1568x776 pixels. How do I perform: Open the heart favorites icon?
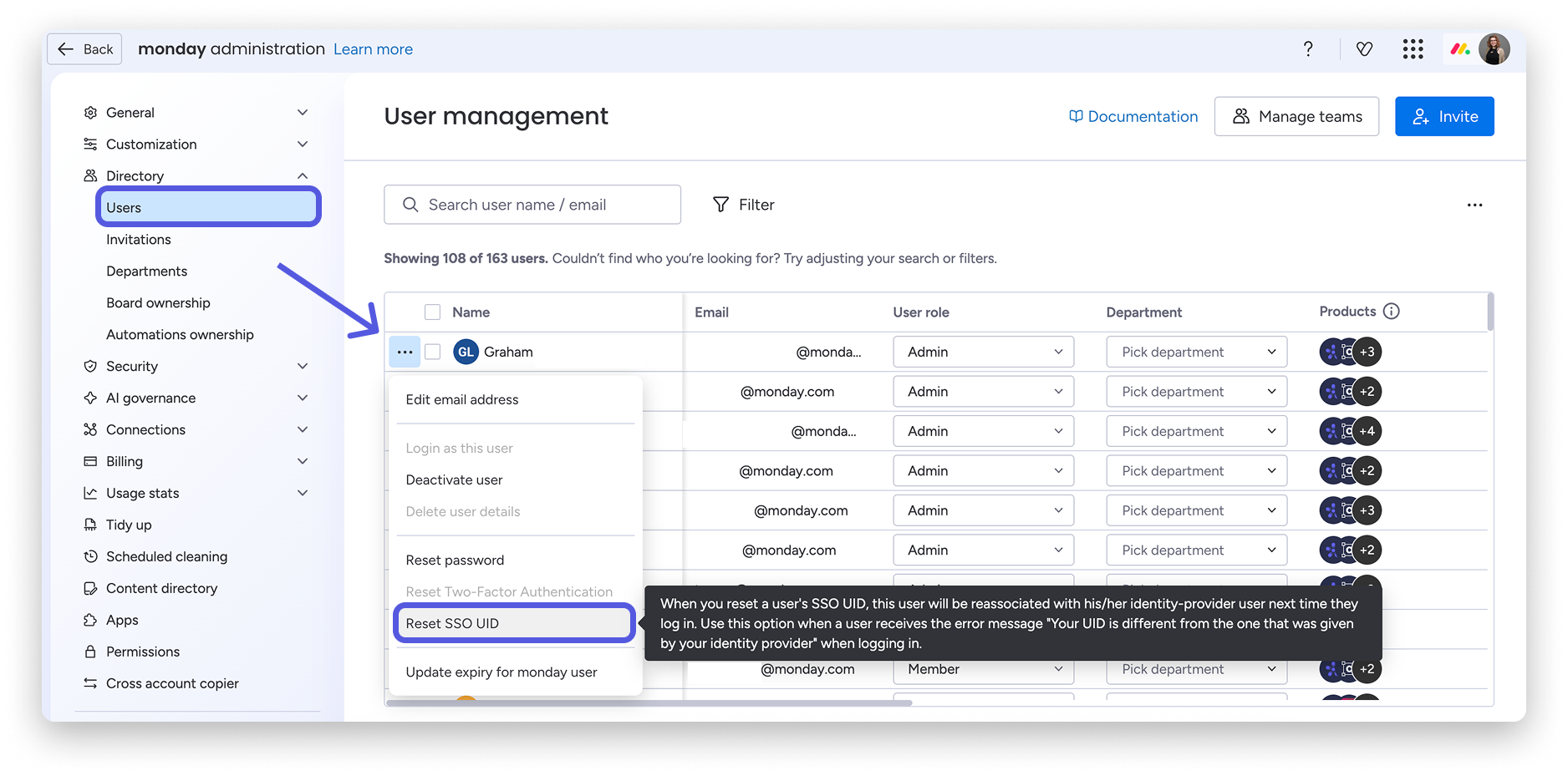pyautogui.click(x=1364, y=49)
